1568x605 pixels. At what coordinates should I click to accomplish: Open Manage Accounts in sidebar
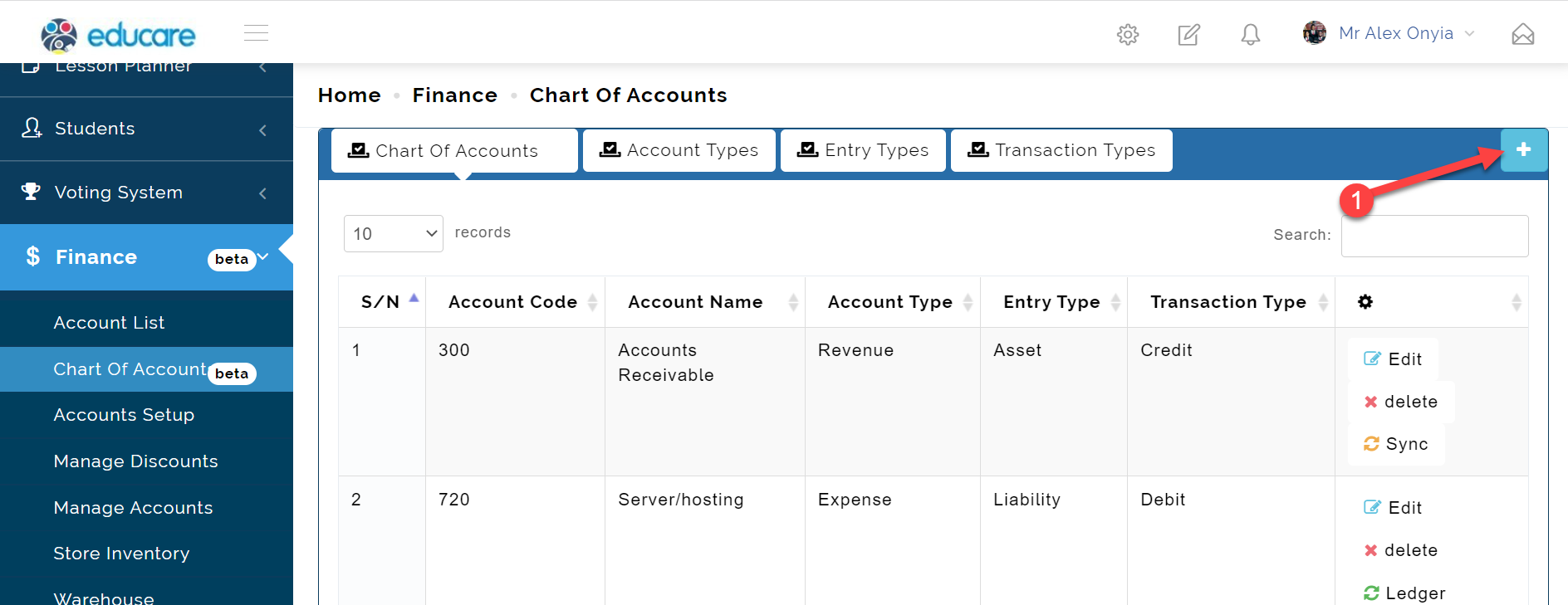[x=133, y=508]
